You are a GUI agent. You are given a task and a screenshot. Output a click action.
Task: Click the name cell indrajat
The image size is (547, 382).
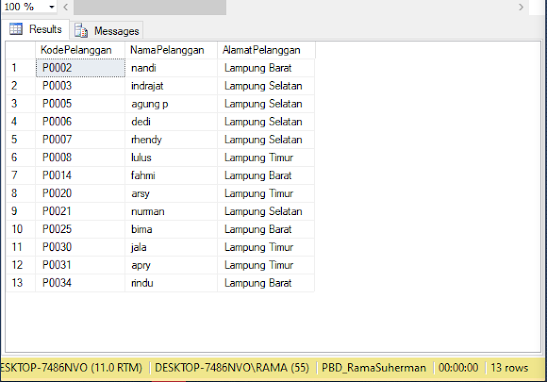pos(171,86)
